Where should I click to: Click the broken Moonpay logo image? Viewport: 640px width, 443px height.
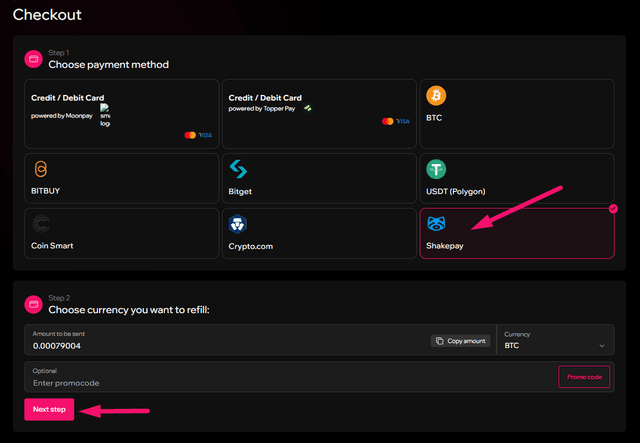pos(105,115)
